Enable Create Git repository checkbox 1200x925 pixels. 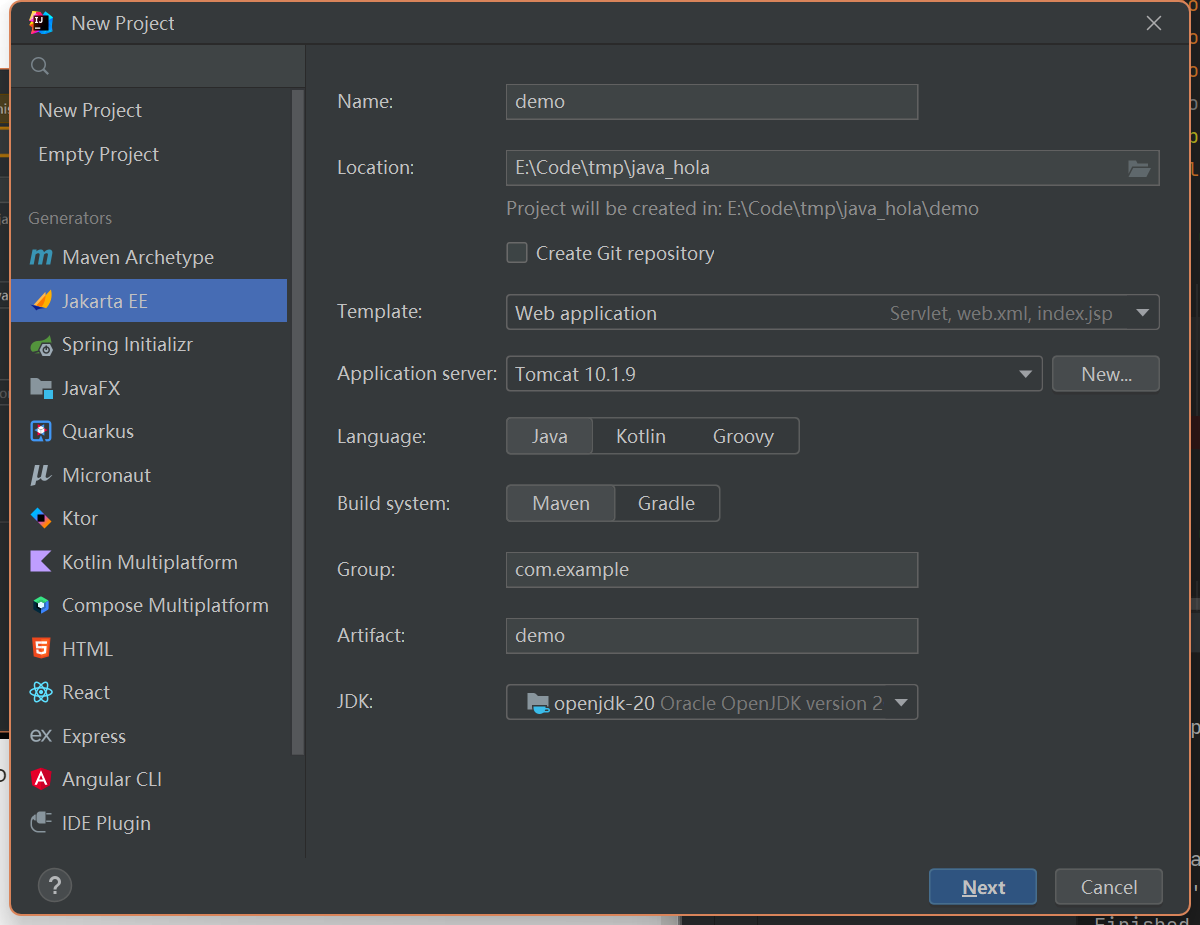click(517, 253)
